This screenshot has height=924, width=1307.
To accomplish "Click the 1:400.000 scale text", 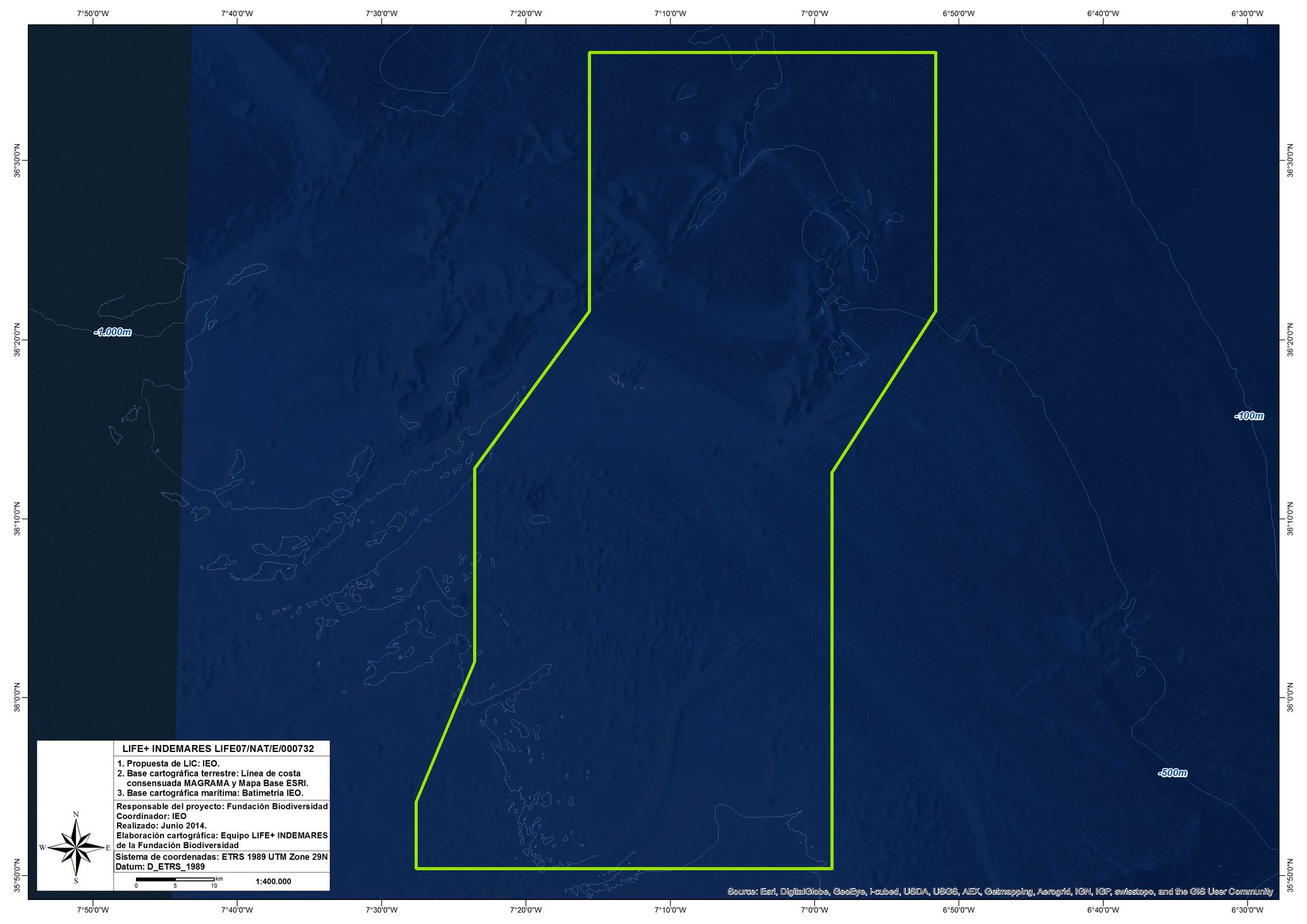I will 273,882.
